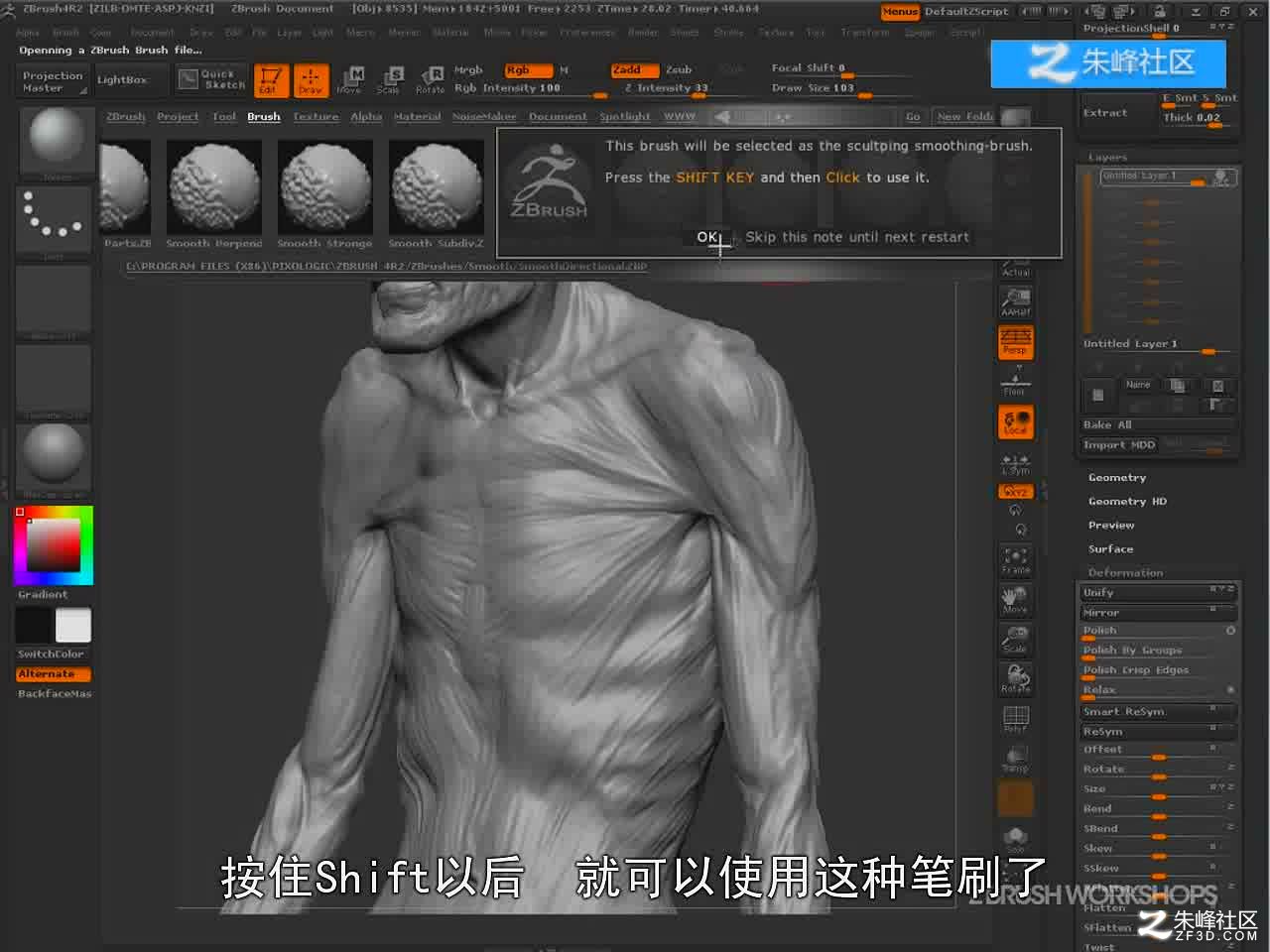1270x952 pixels.
Task: Open the Alpha tab in LightBox
Action: click(x=366, y=116)
